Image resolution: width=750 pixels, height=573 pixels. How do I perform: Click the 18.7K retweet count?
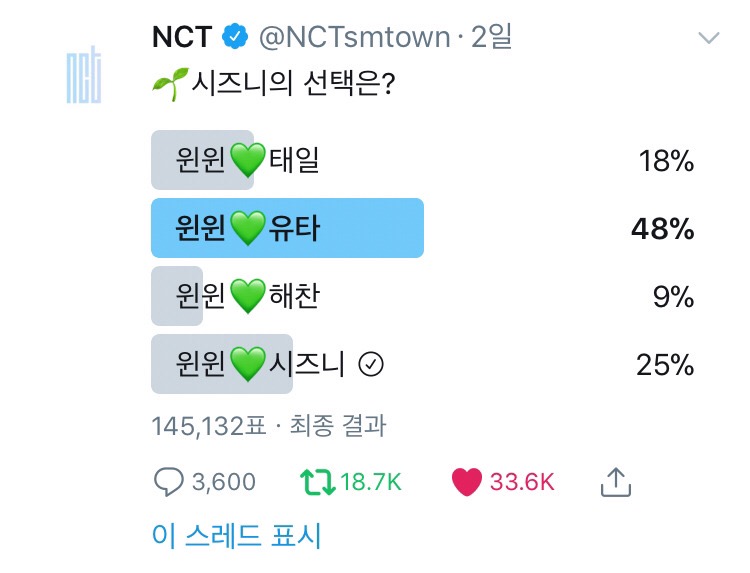pos(370,482)
